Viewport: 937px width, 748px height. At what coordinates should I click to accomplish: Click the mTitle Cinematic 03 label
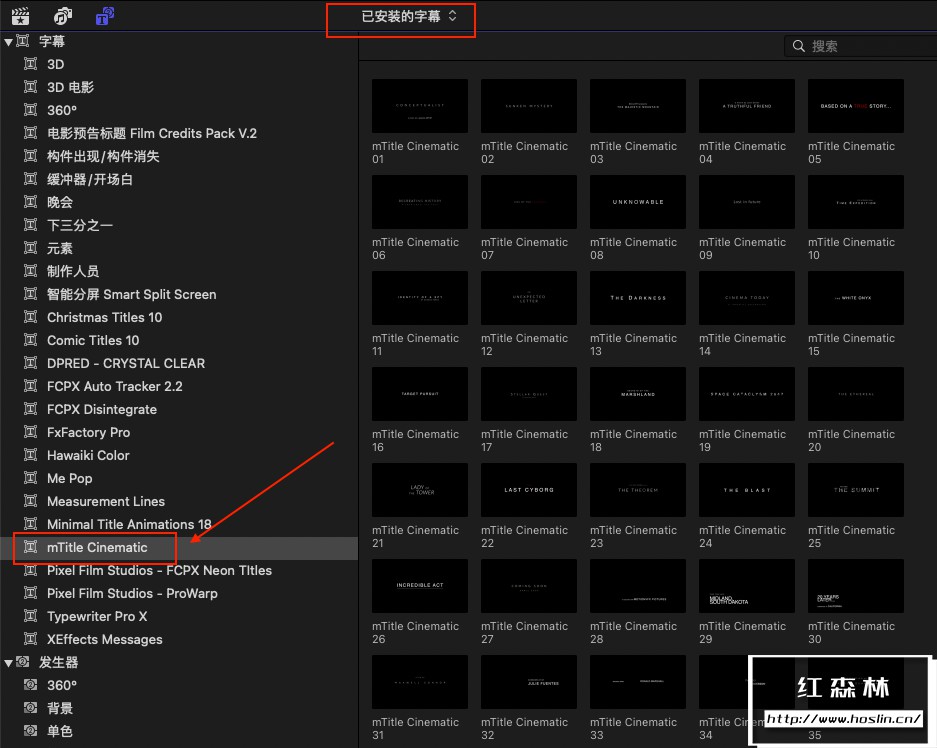[633, 152]
